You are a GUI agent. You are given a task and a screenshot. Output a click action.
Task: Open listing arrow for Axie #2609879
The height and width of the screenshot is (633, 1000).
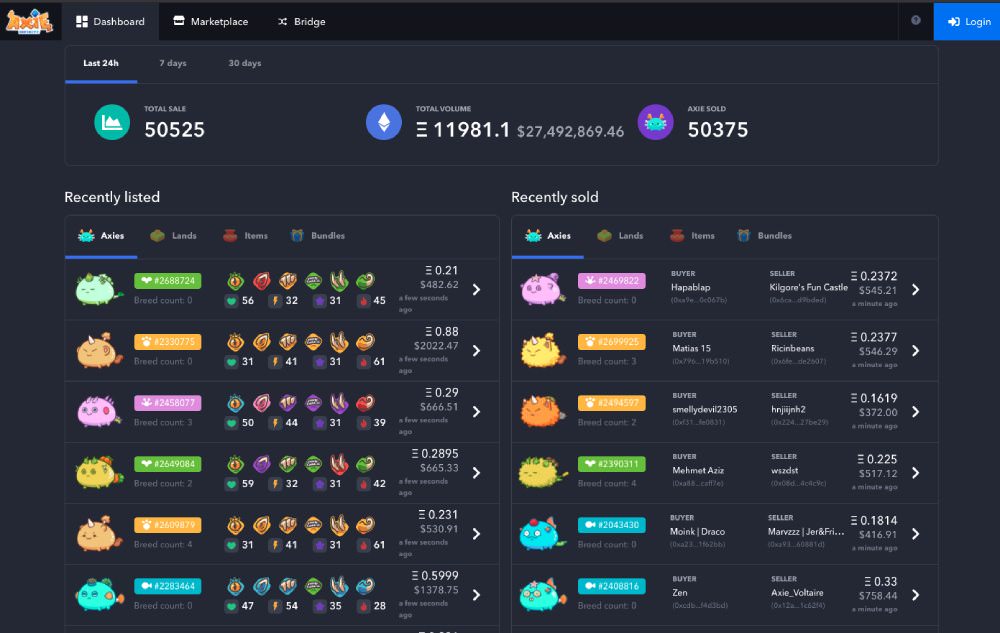476,534
